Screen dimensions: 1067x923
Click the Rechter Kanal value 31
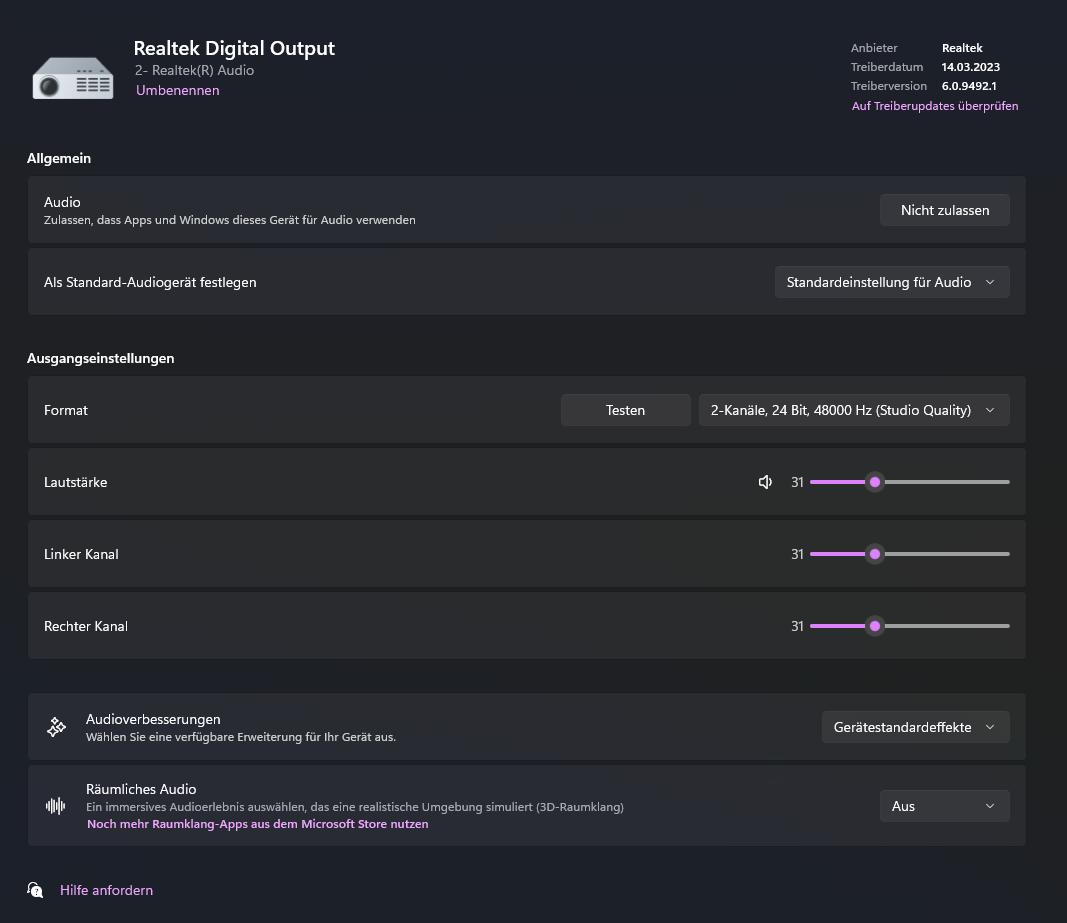798,627
